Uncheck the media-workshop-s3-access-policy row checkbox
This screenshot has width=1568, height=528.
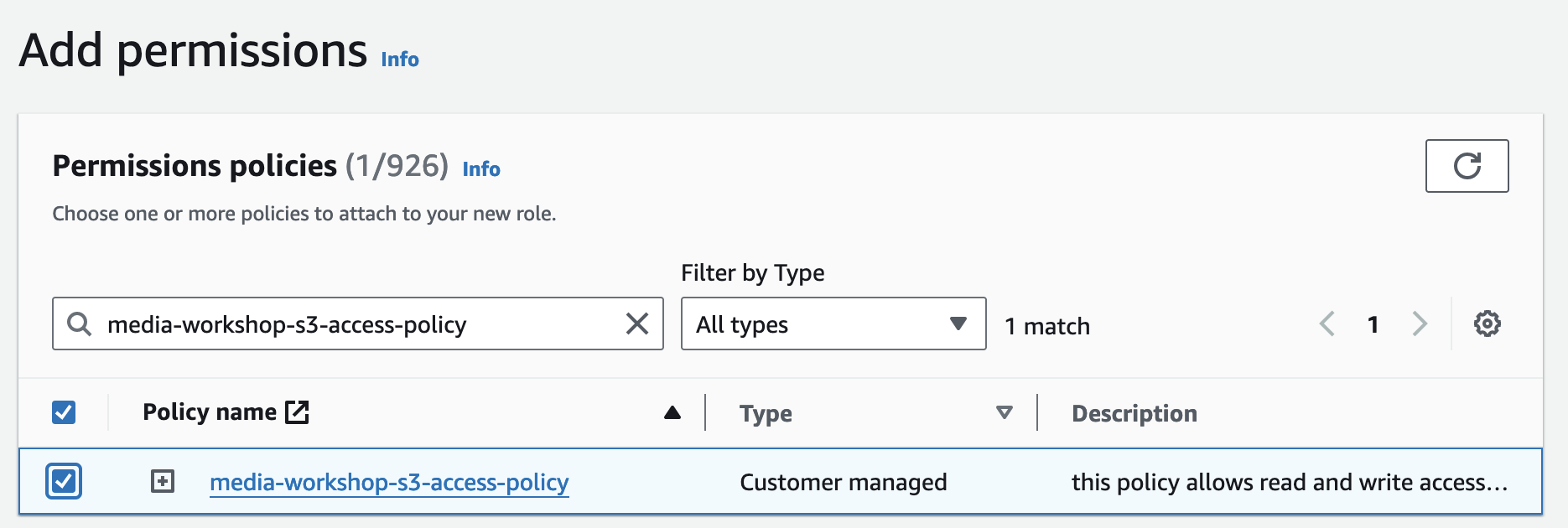point(64,482)
